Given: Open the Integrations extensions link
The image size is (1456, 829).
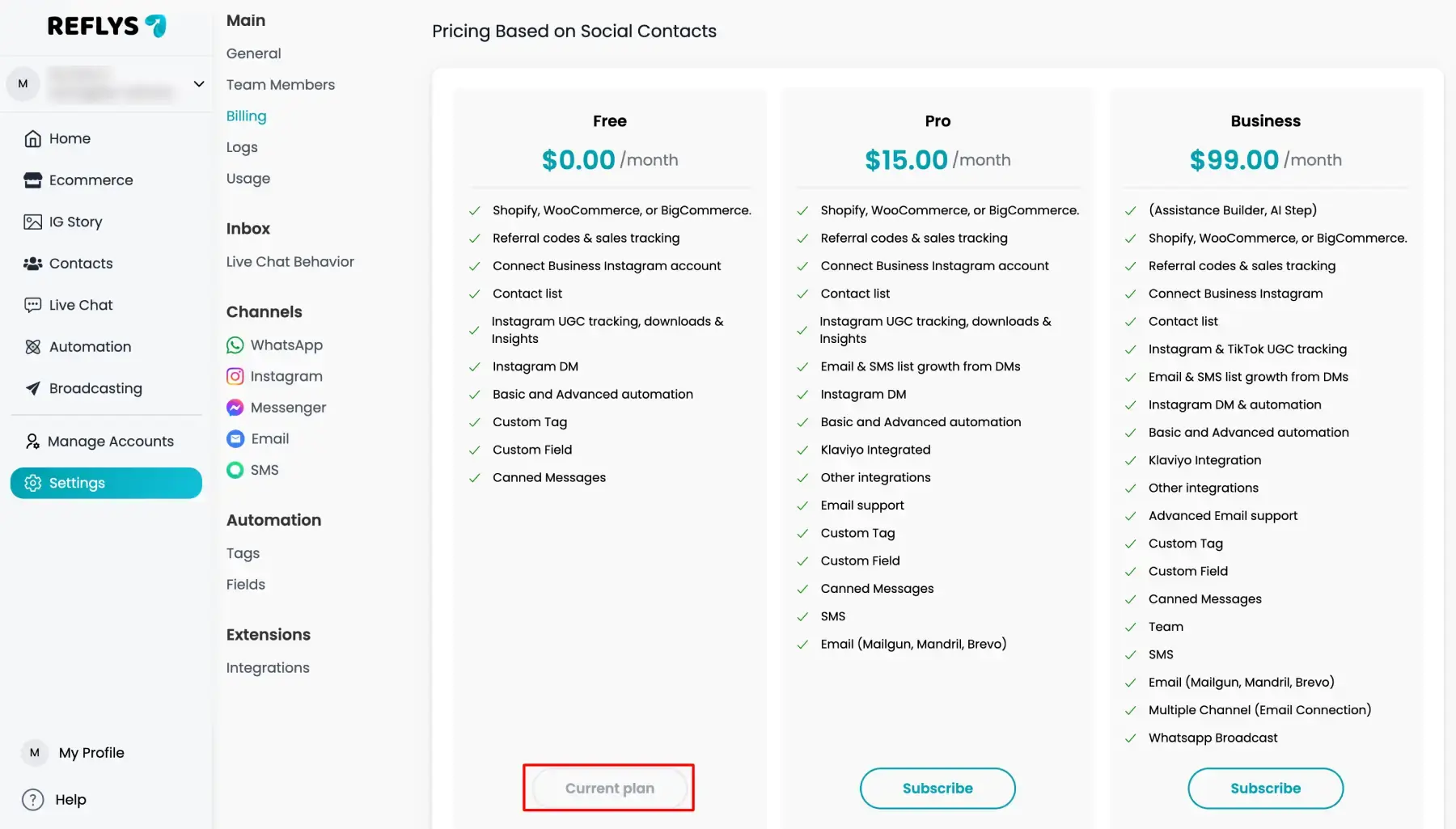Looking at the screenshot, I should tap(268, 668).
